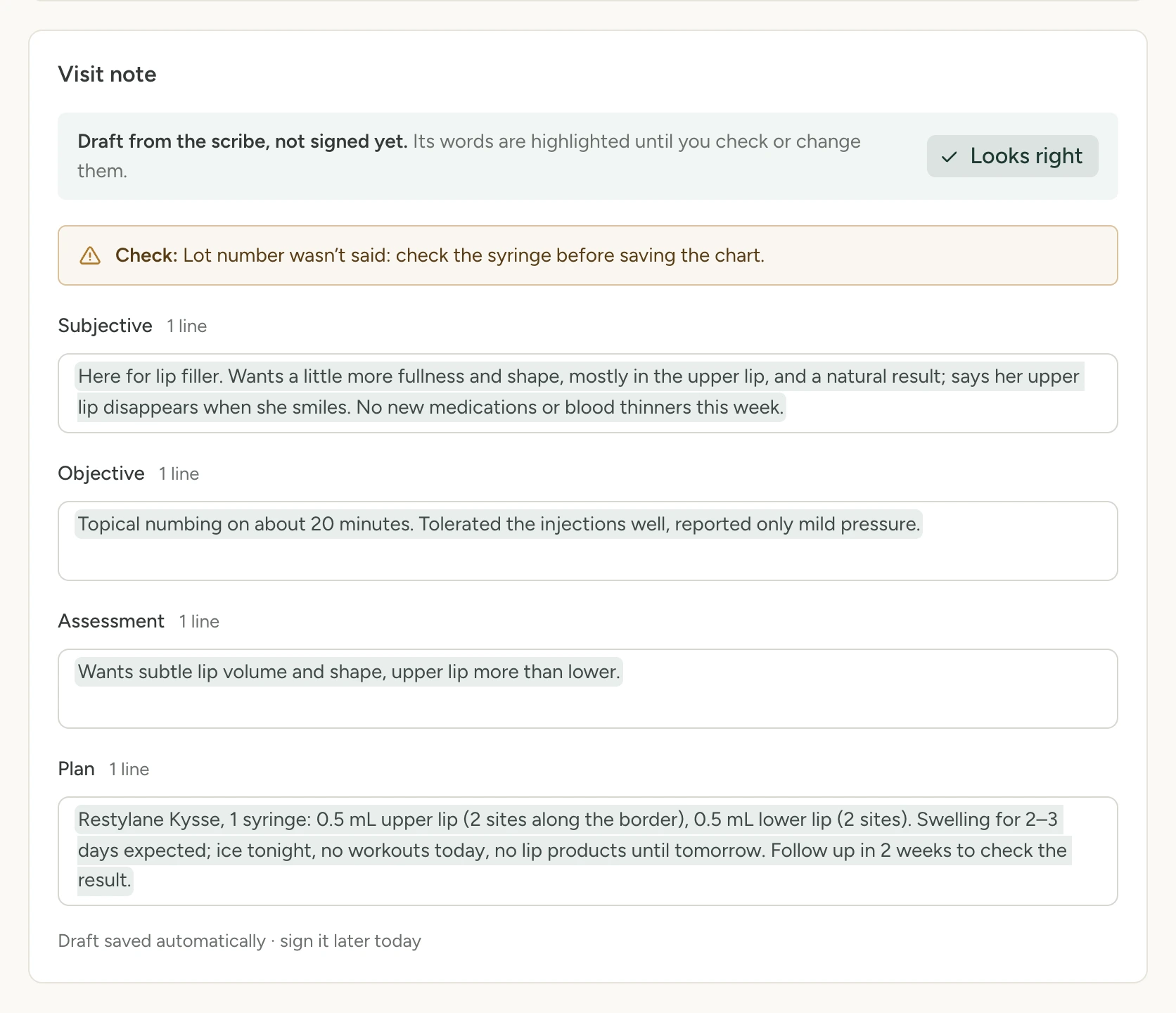The height and width of the screenshot is (1013, 1176).
Task: Click the 'Draft saved automatically' status text
Action: [240, 941]
